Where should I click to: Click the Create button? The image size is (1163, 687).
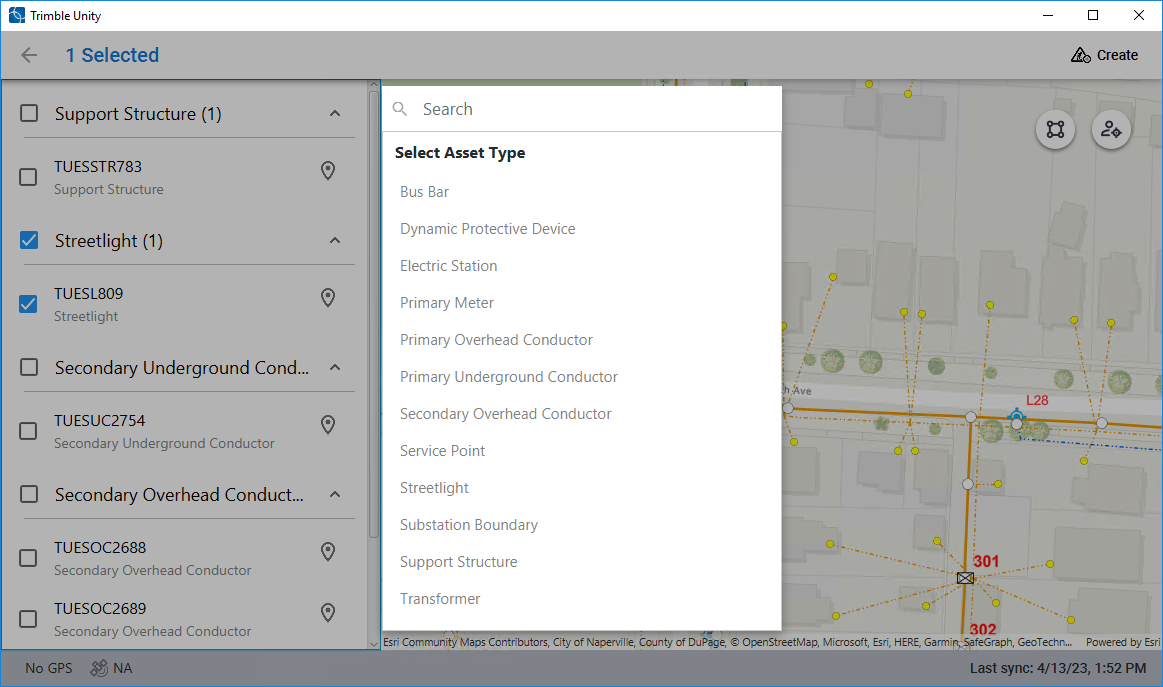coord(1104,55)
